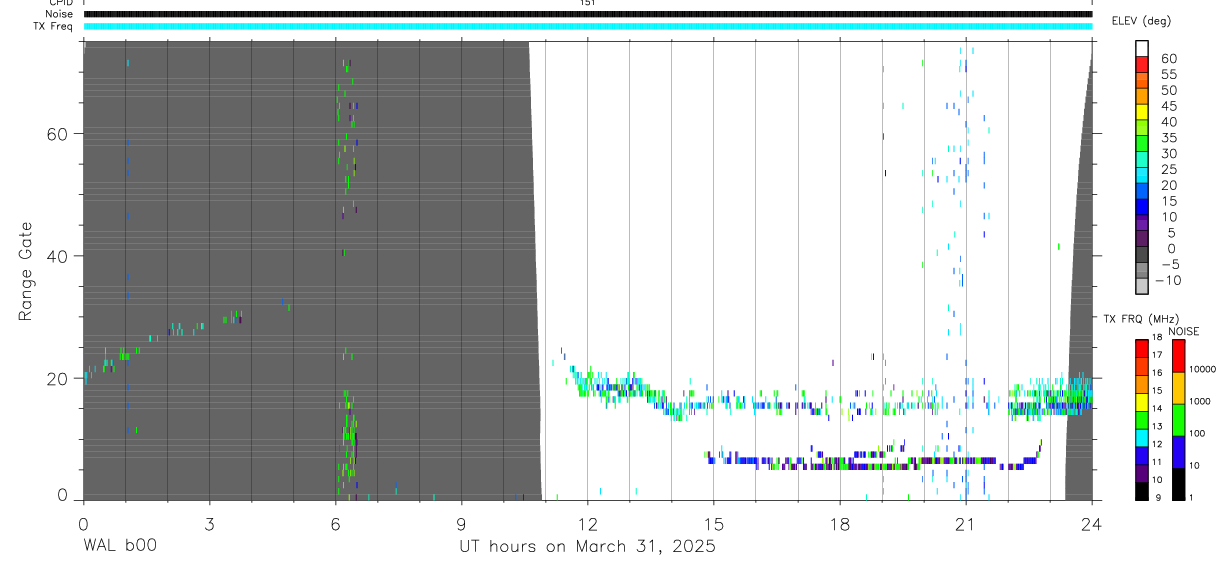Click the elevation legend value '60'
1228x567 pixels.
(1168, 58)
